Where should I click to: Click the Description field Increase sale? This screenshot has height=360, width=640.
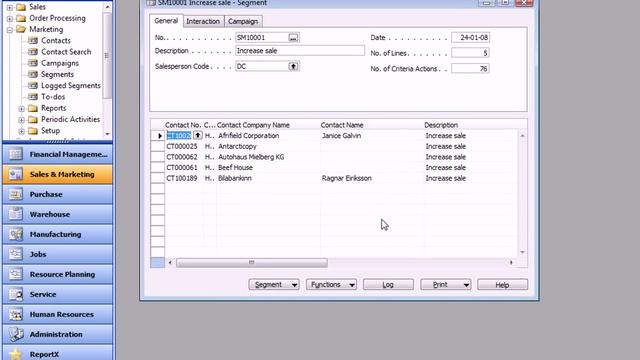(300, 51)
